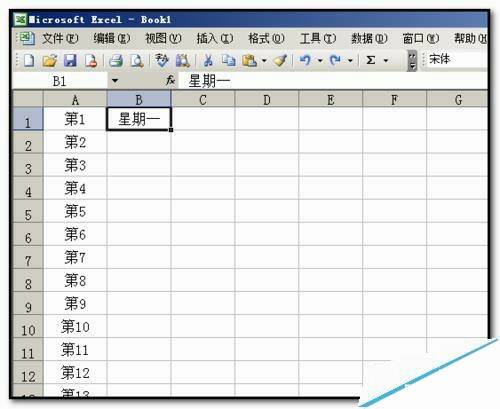Click the Insert Function fx icon
Screen dimensions: 500x409
point(170,80)
